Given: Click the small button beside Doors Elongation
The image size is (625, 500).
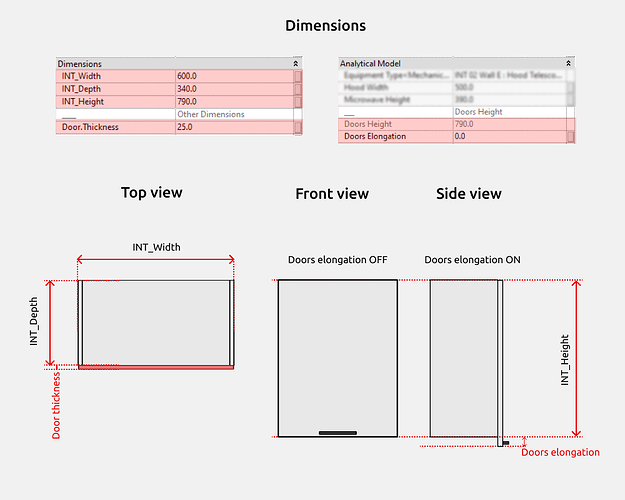Looking at the screenshot, I should (x=572, y=136).
